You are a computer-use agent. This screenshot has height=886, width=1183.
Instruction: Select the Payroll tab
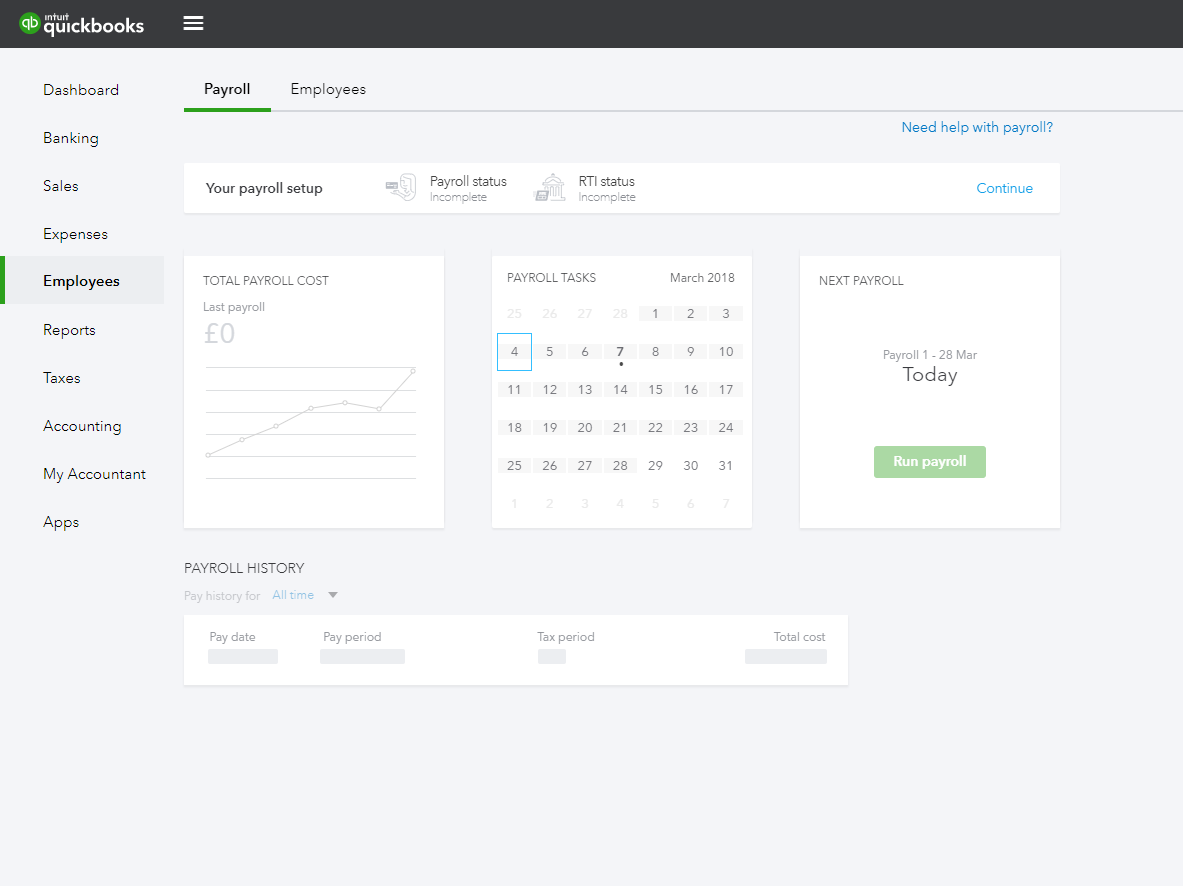tap(227, 89)
